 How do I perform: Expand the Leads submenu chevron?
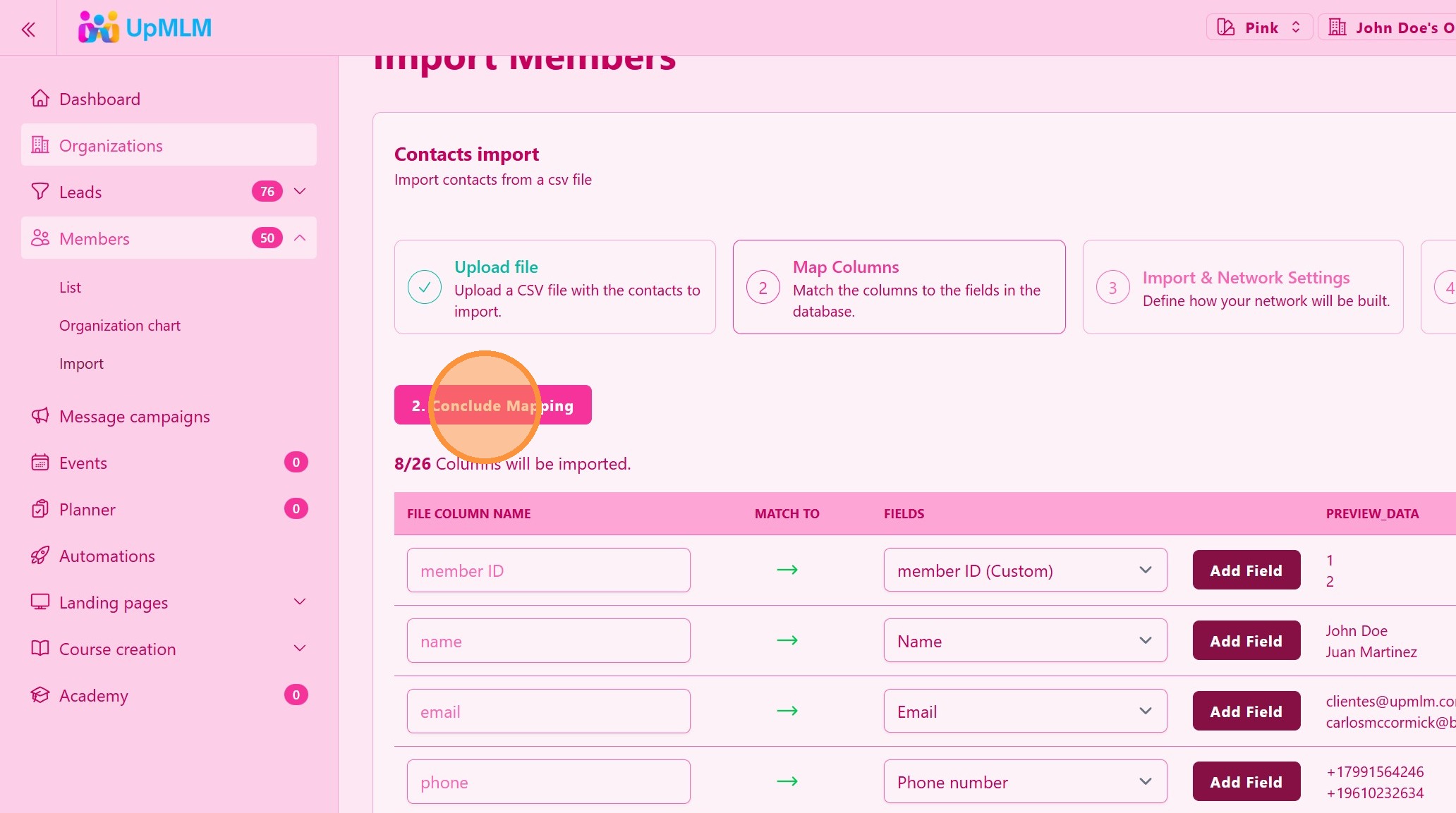pos(300,192)
